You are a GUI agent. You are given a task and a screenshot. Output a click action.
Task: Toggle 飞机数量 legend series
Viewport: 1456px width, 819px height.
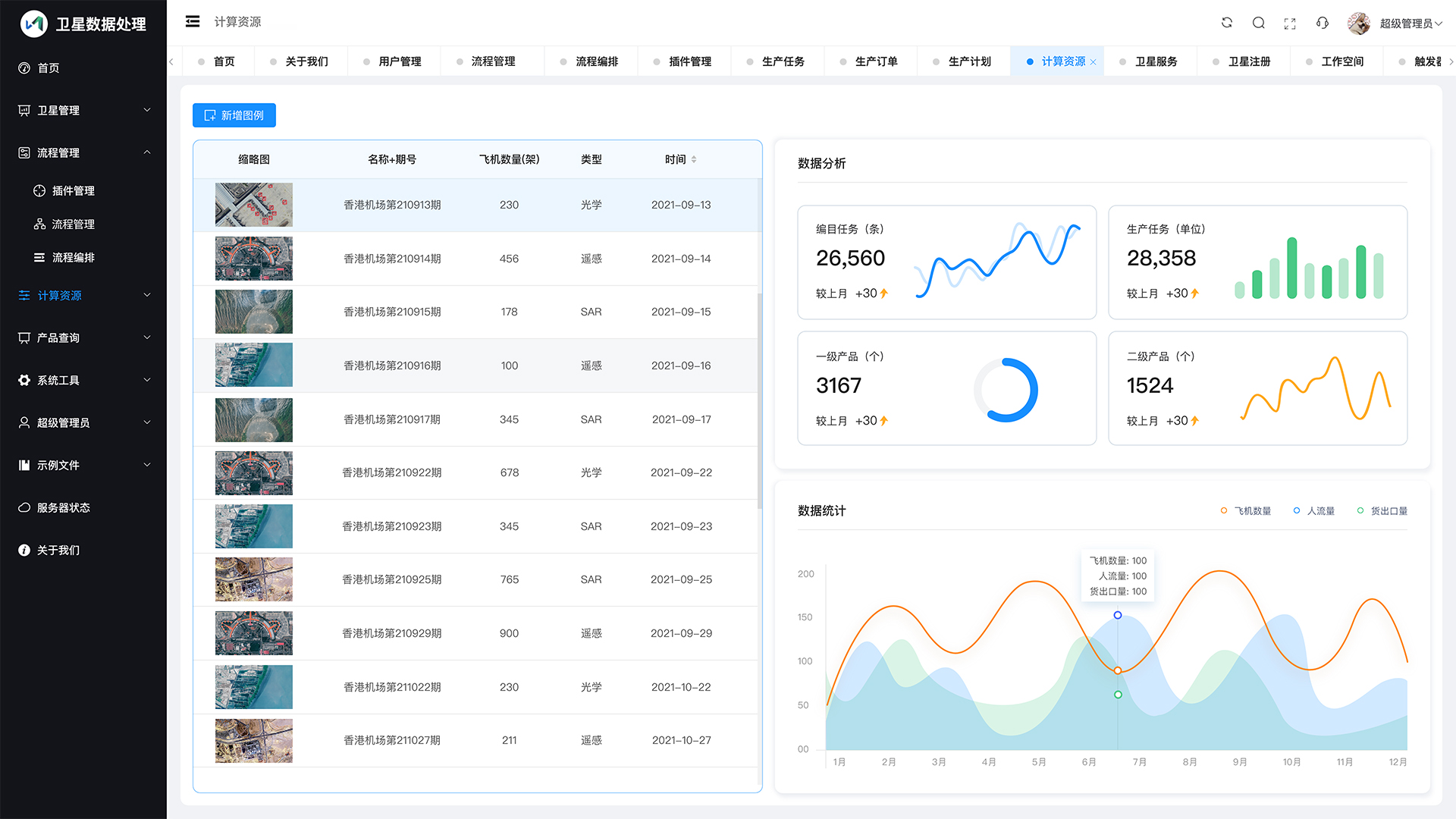[1246, 511]
